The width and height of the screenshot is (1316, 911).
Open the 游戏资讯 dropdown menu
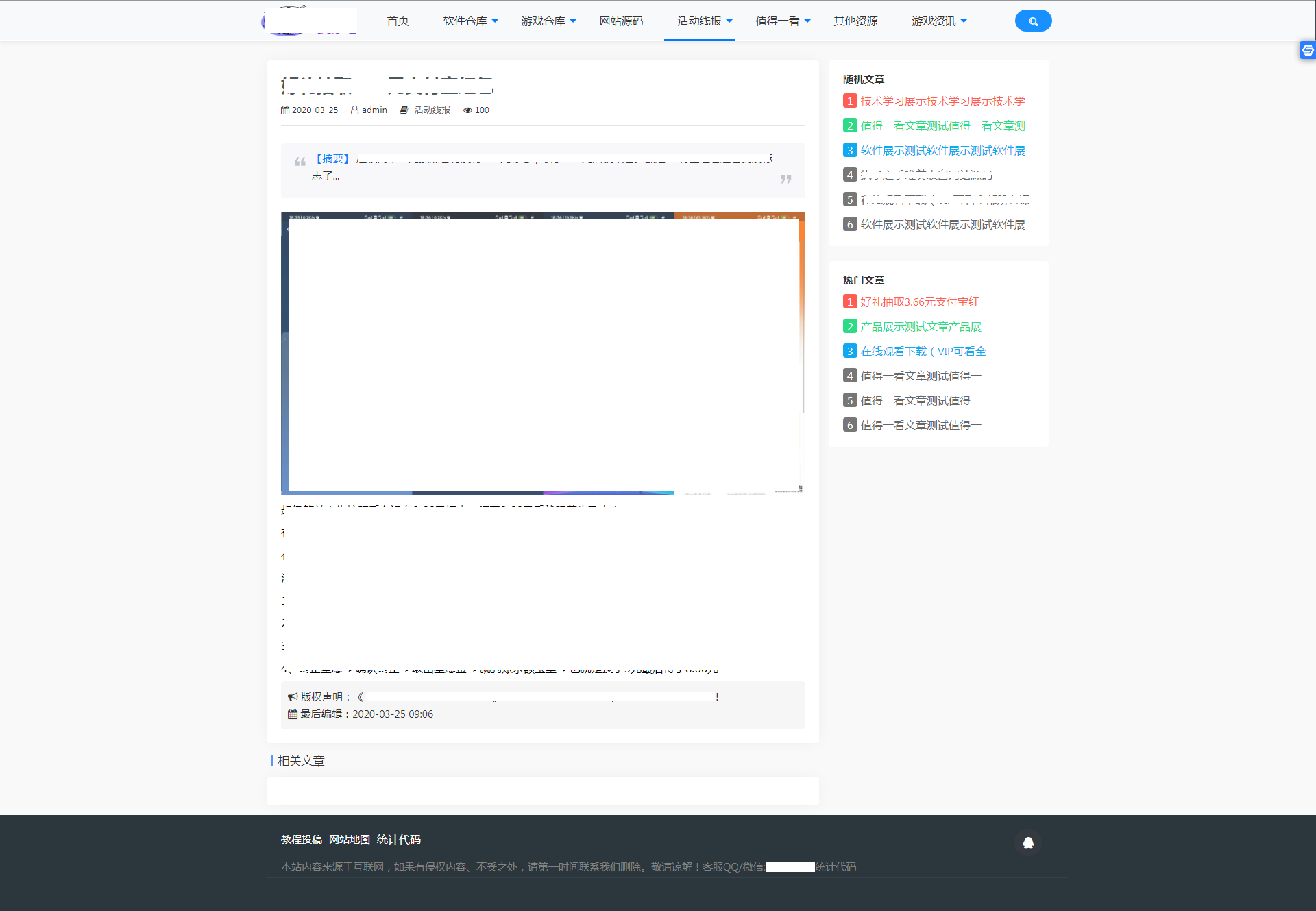point(939,21)
